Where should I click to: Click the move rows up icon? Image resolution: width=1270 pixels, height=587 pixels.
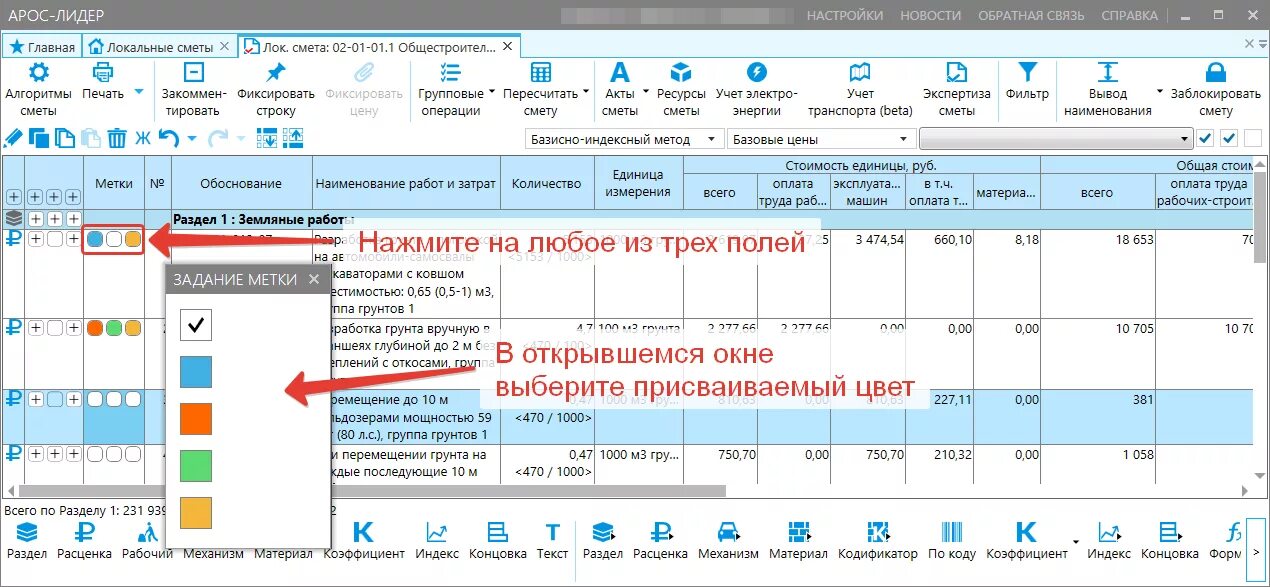(x=293, y=138)
